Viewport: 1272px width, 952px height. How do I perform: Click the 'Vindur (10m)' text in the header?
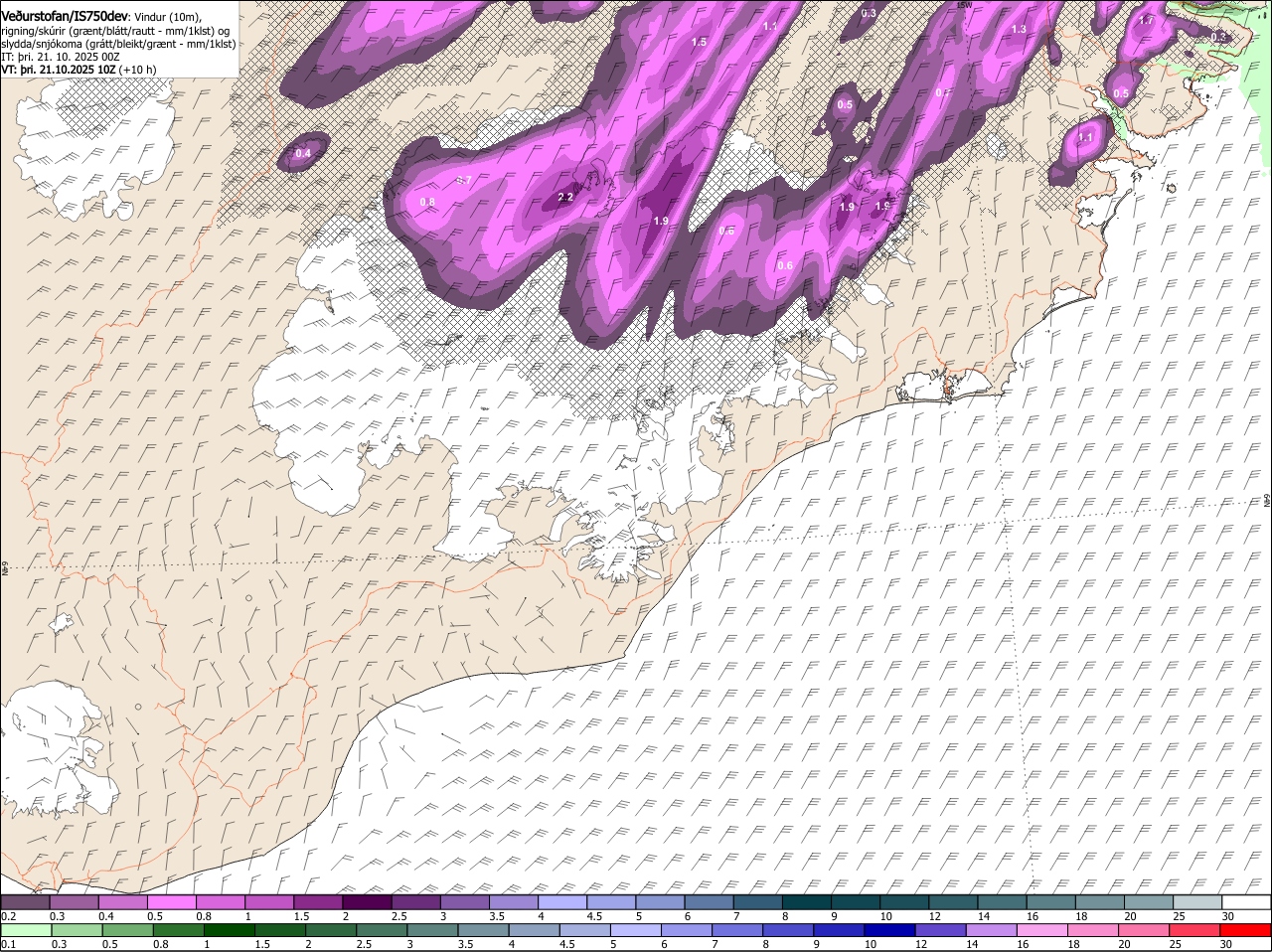(168, 18)
